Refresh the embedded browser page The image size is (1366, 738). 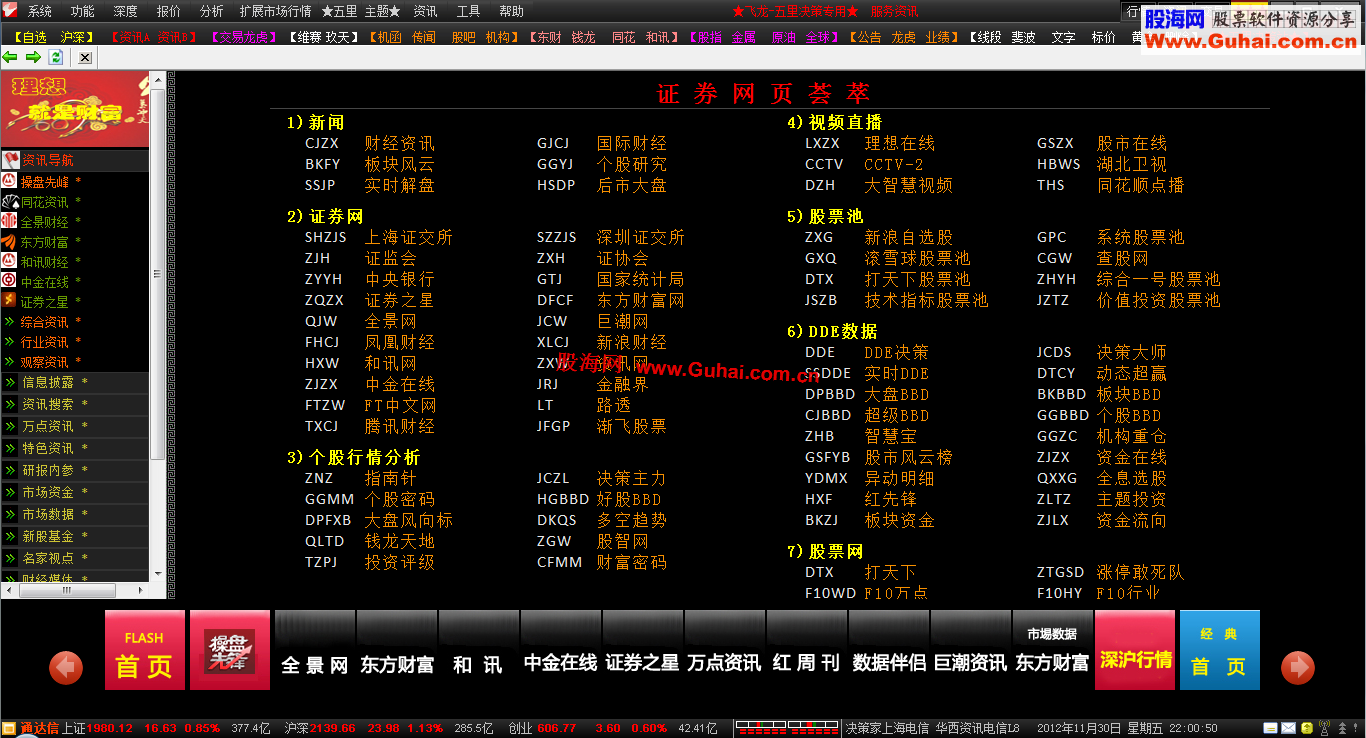coord(57,57)
